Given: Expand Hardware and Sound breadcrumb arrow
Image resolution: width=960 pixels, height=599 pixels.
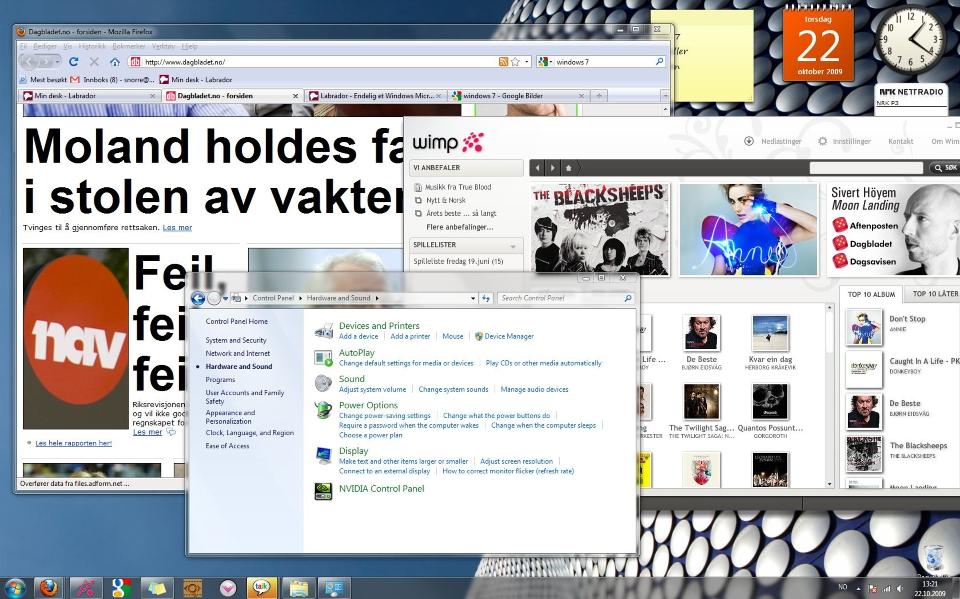Looking at the screenshot, I should (377, 298).
